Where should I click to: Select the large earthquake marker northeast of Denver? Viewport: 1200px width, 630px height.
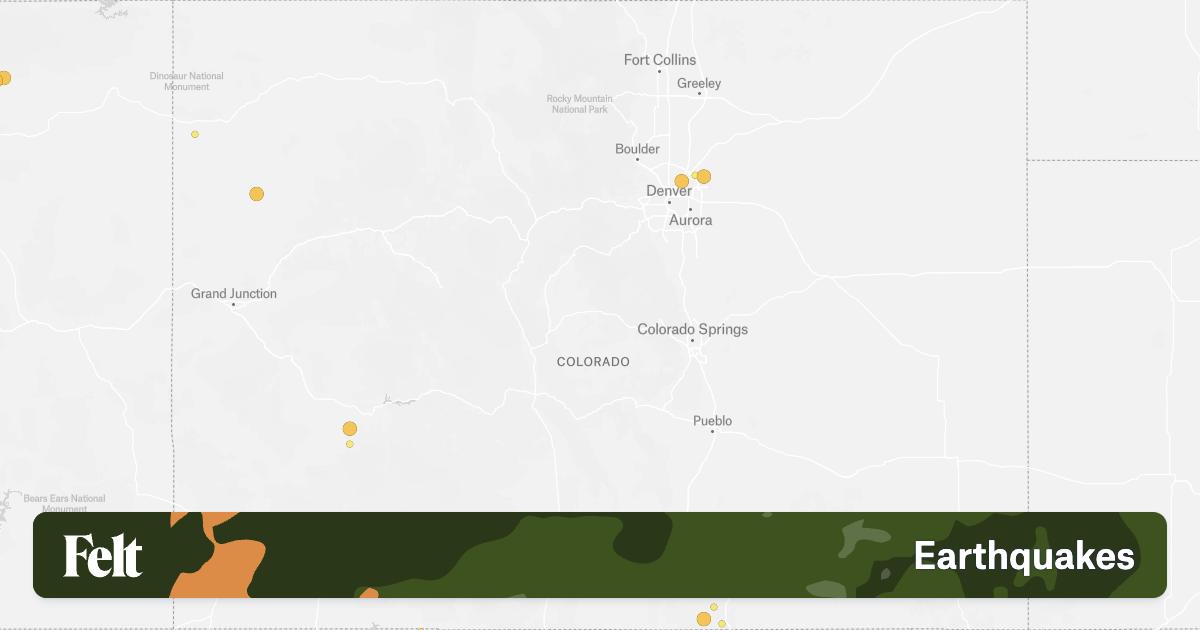coord(704,176)
